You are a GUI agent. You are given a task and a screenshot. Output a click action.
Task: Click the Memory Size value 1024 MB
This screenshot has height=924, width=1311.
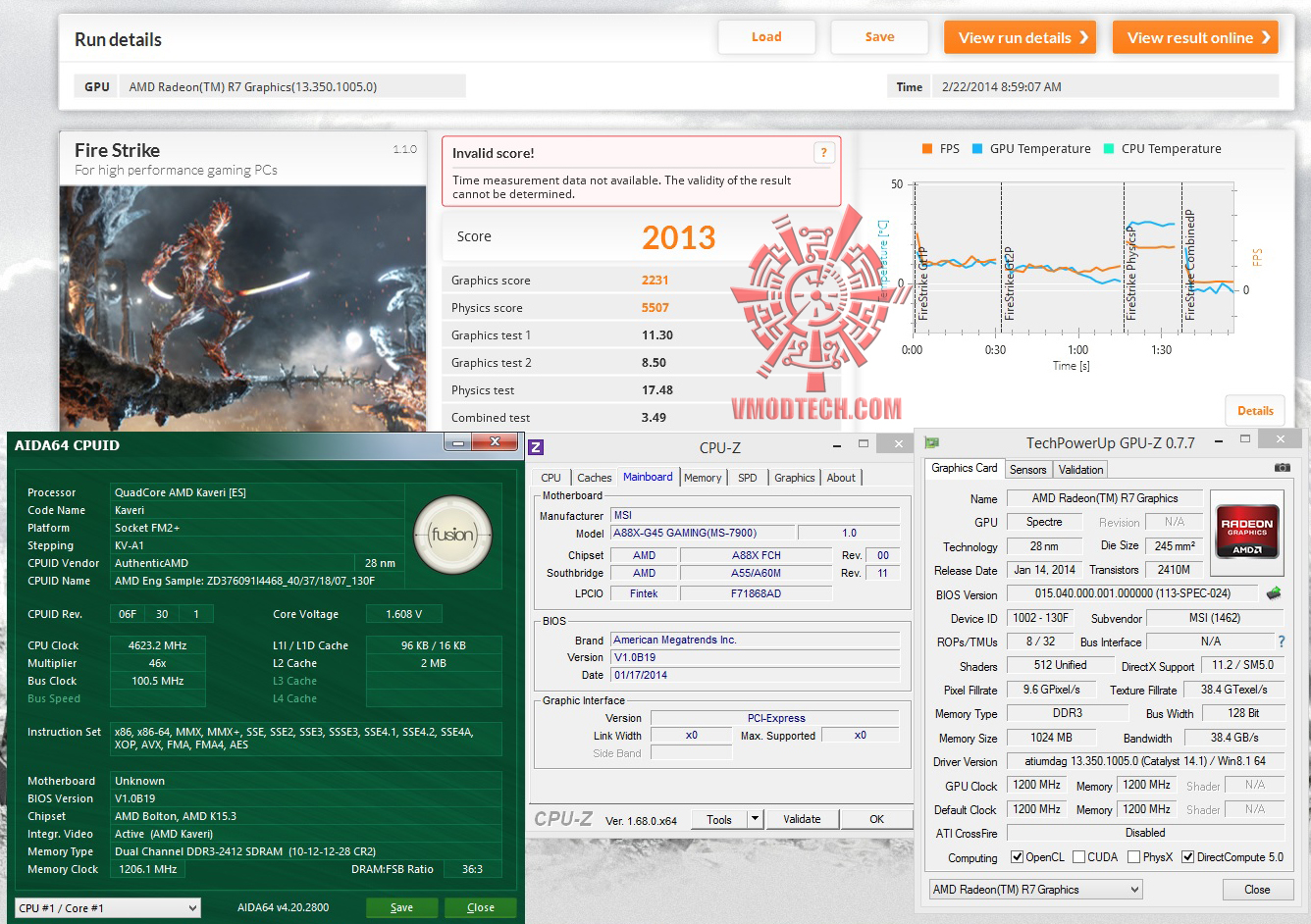1051,738
